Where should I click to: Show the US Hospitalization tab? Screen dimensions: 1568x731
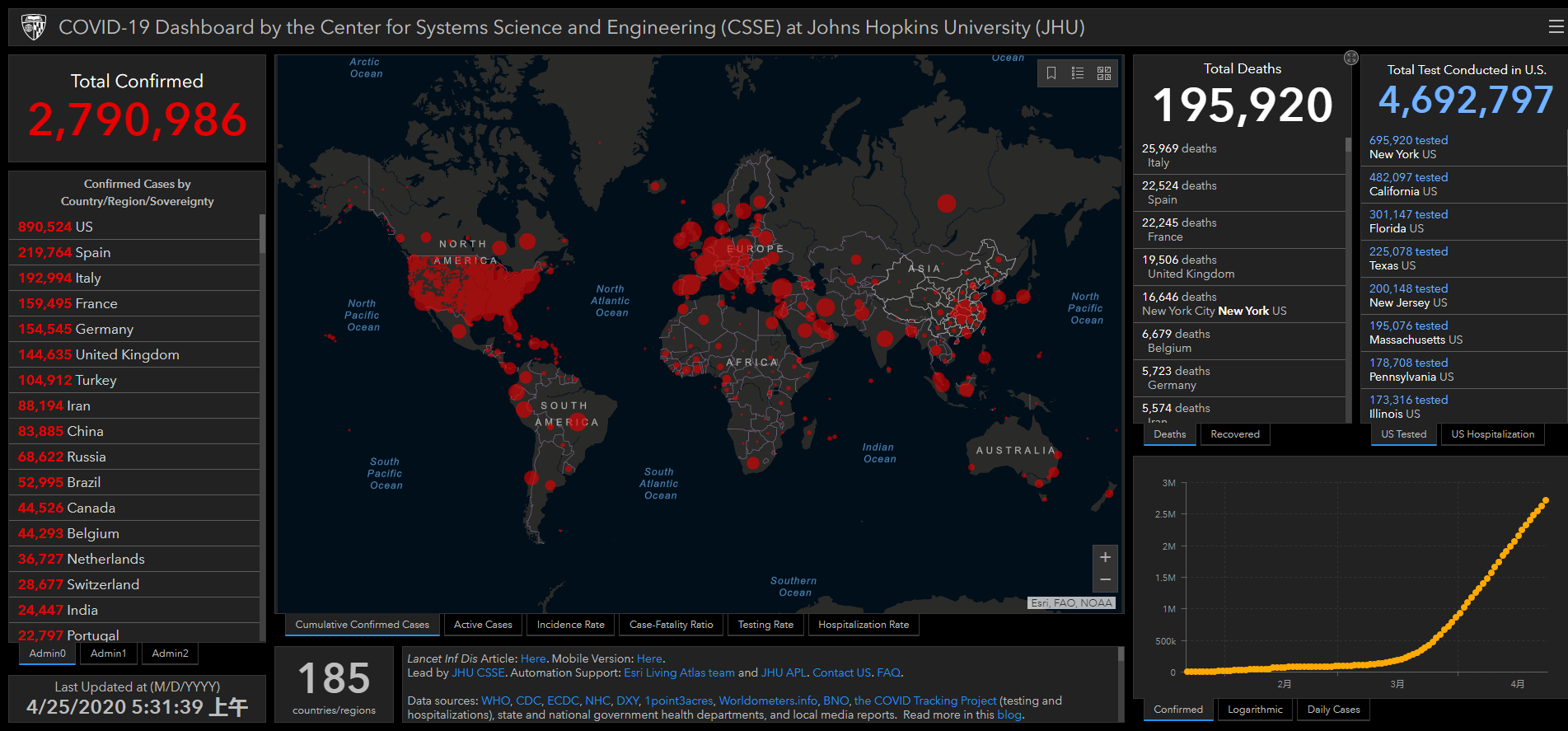(x=1492, y=434)
